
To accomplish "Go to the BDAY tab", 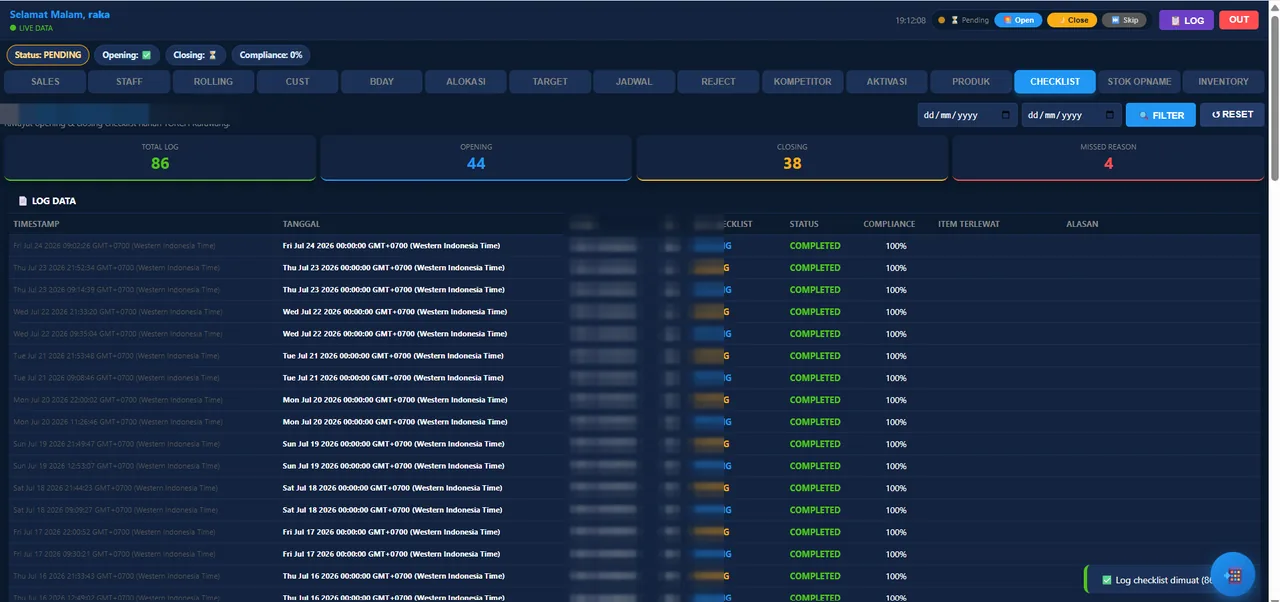I will pyautogui.click(x=382, y=82).
